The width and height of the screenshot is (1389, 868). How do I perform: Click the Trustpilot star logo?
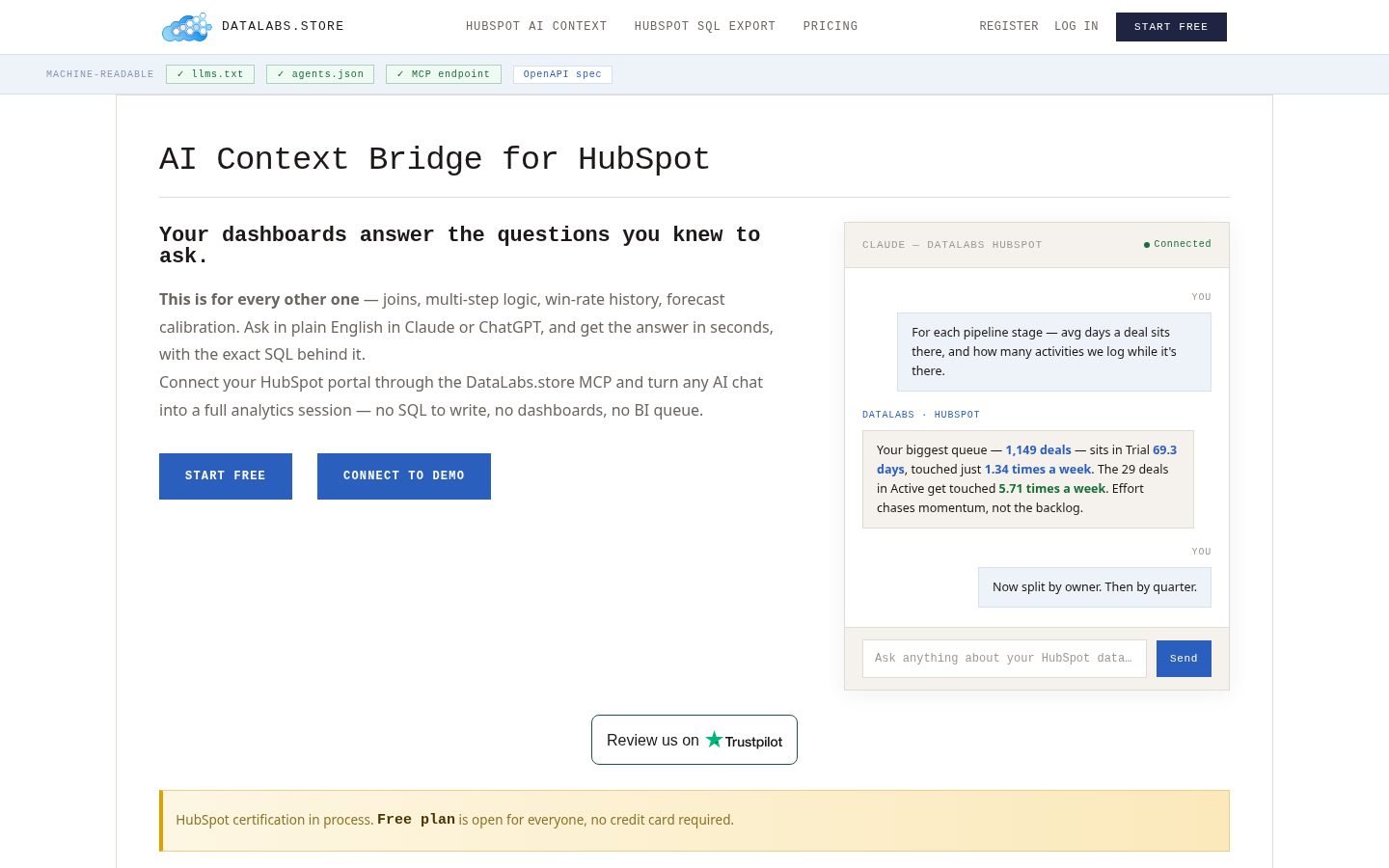click(714, 740)
